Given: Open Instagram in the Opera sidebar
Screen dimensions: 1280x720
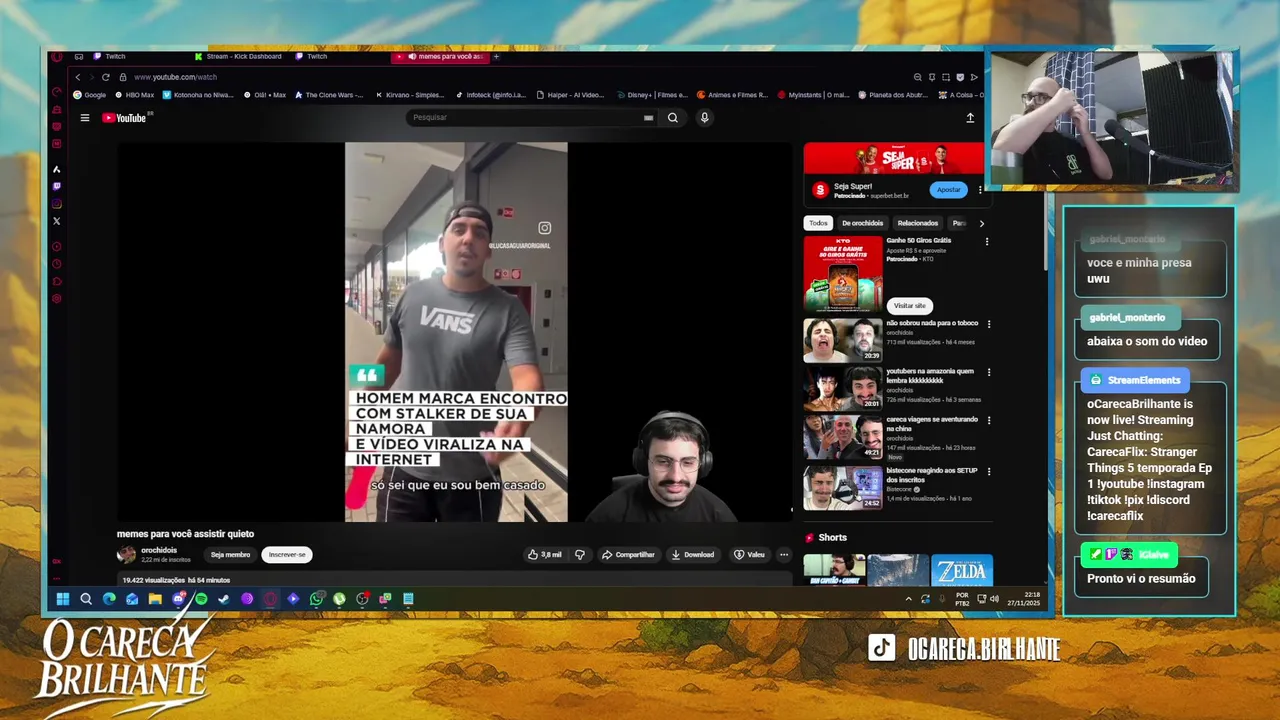Looking at the screenshot, I should click(57, 204).
